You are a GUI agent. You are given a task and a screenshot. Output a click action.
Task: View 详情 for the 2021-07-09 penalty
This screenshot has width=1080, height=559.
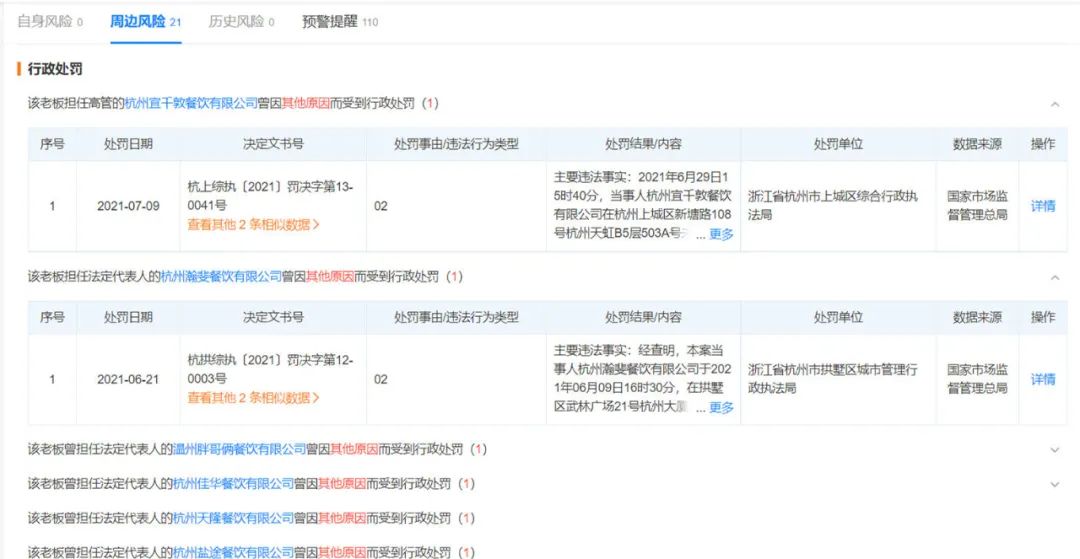click(x=1043, y=206)
